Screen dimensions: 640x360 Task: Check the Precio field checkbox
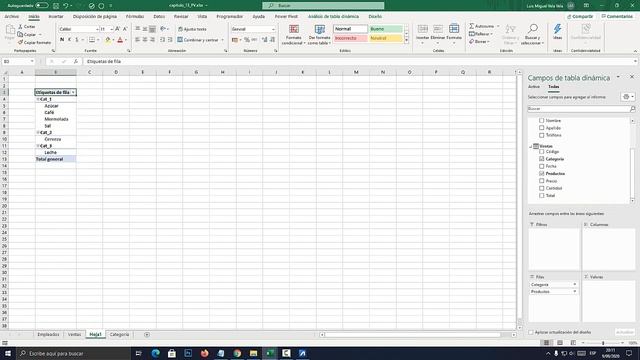point(542,181)
